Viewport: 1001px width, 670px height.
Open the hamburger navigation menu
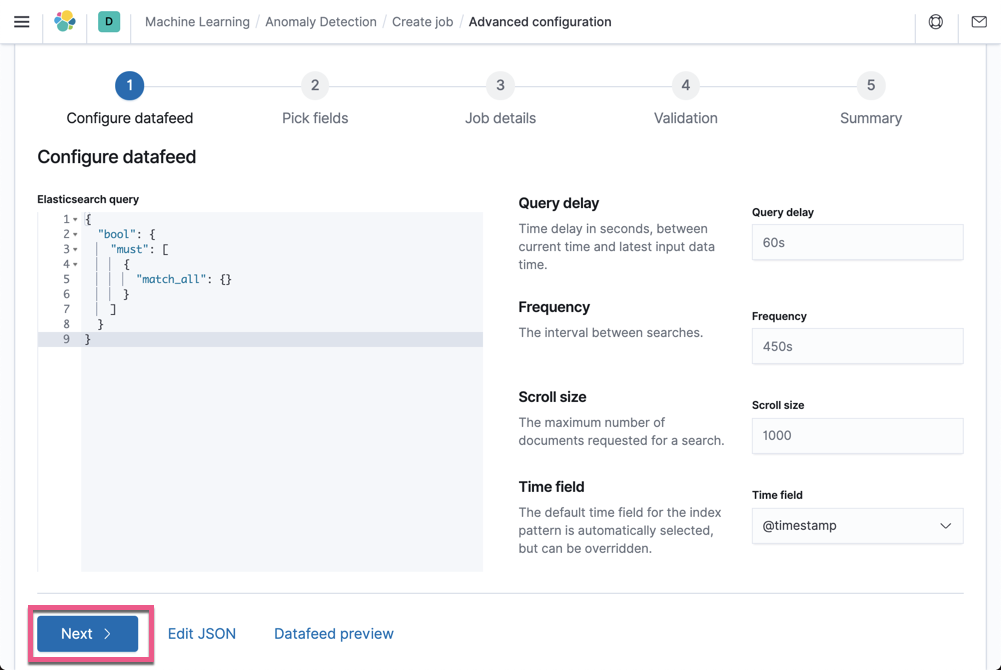[x=21, y=22]
